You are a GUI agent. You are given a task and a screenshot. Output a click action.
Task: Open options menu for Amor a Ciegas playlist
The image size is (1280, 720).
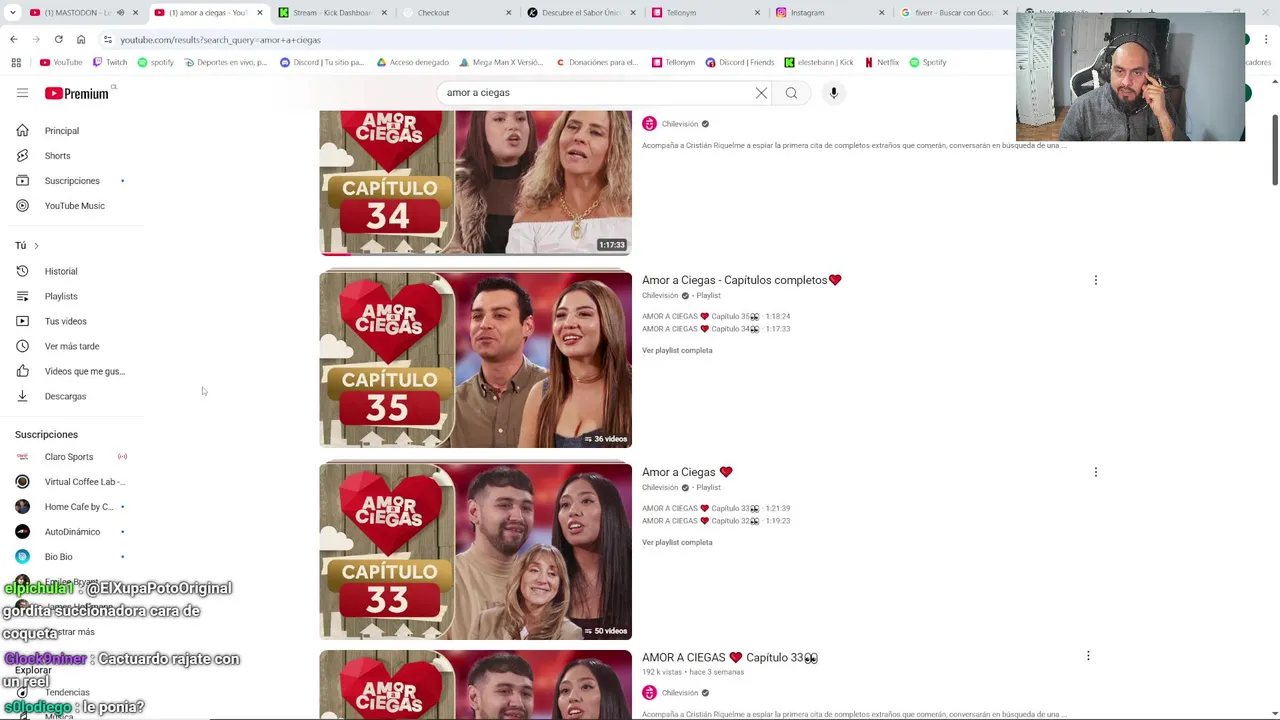click(1096, 472)
